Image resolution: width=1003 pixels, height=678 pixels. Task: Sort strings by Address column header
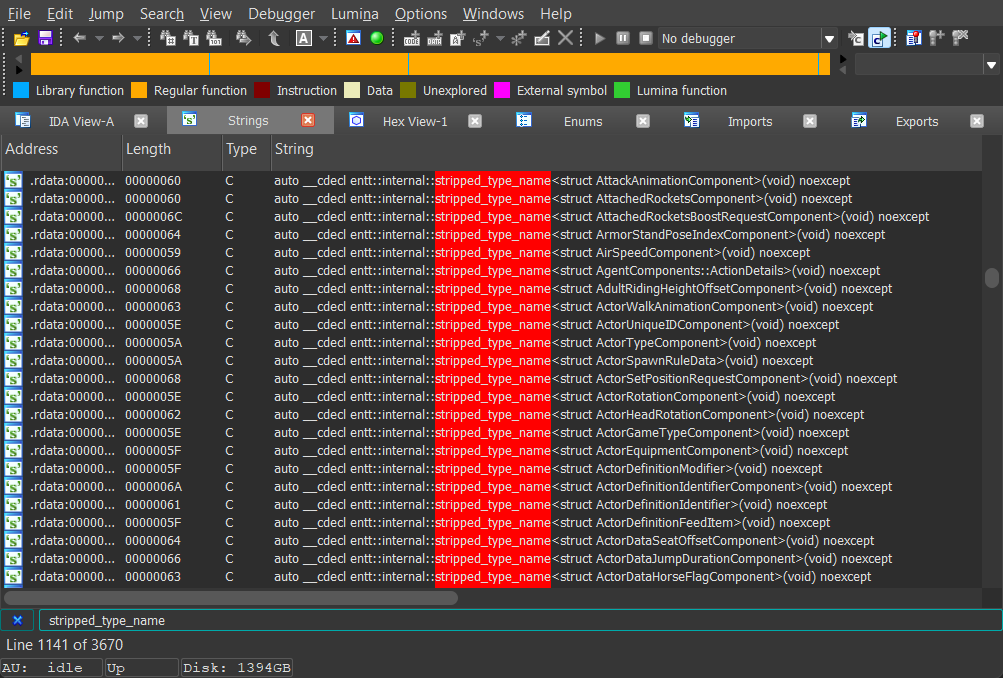click(x=61, y=149)
